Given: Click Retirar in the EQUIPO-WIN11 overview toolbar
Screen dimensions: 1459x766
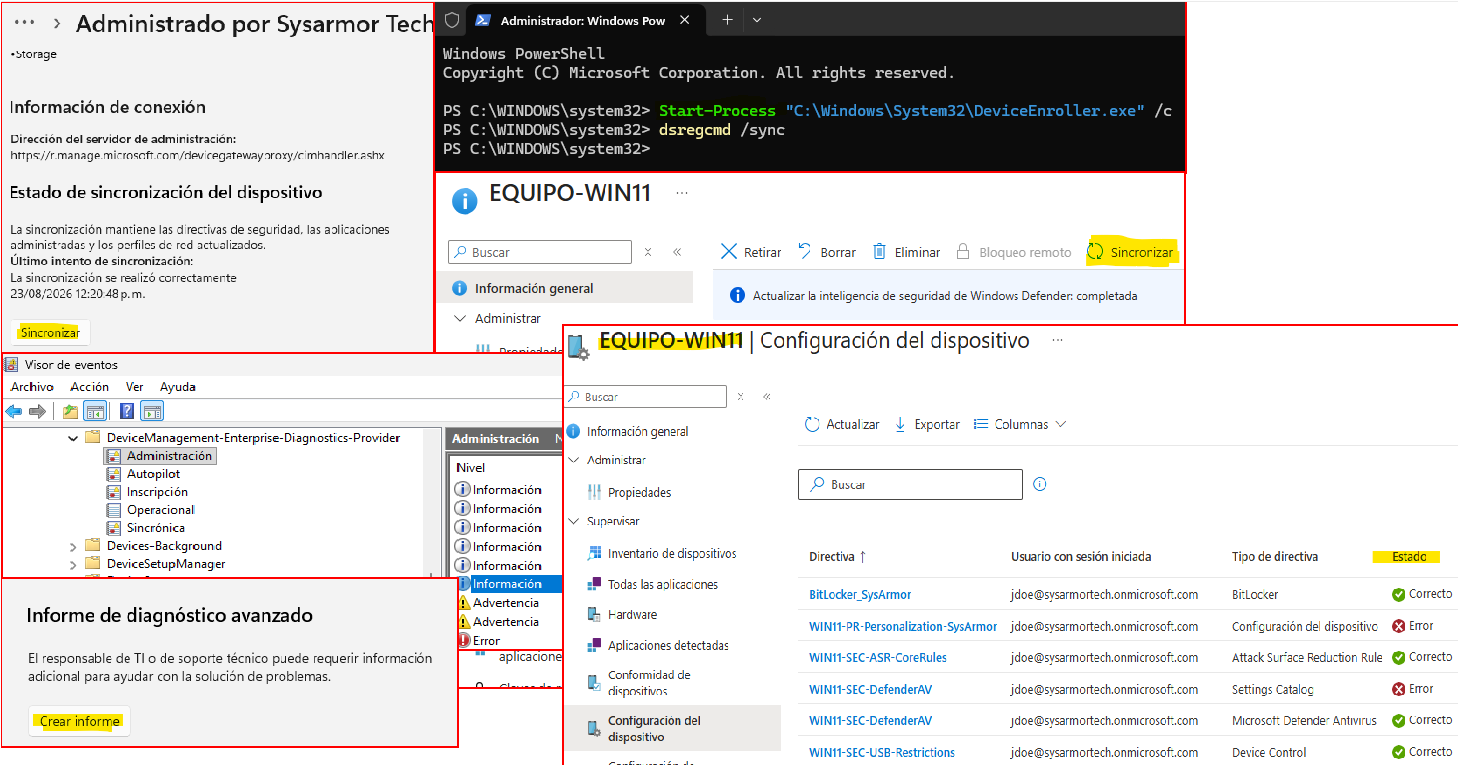Looking at the screenshot, I should tap(751, 252).
